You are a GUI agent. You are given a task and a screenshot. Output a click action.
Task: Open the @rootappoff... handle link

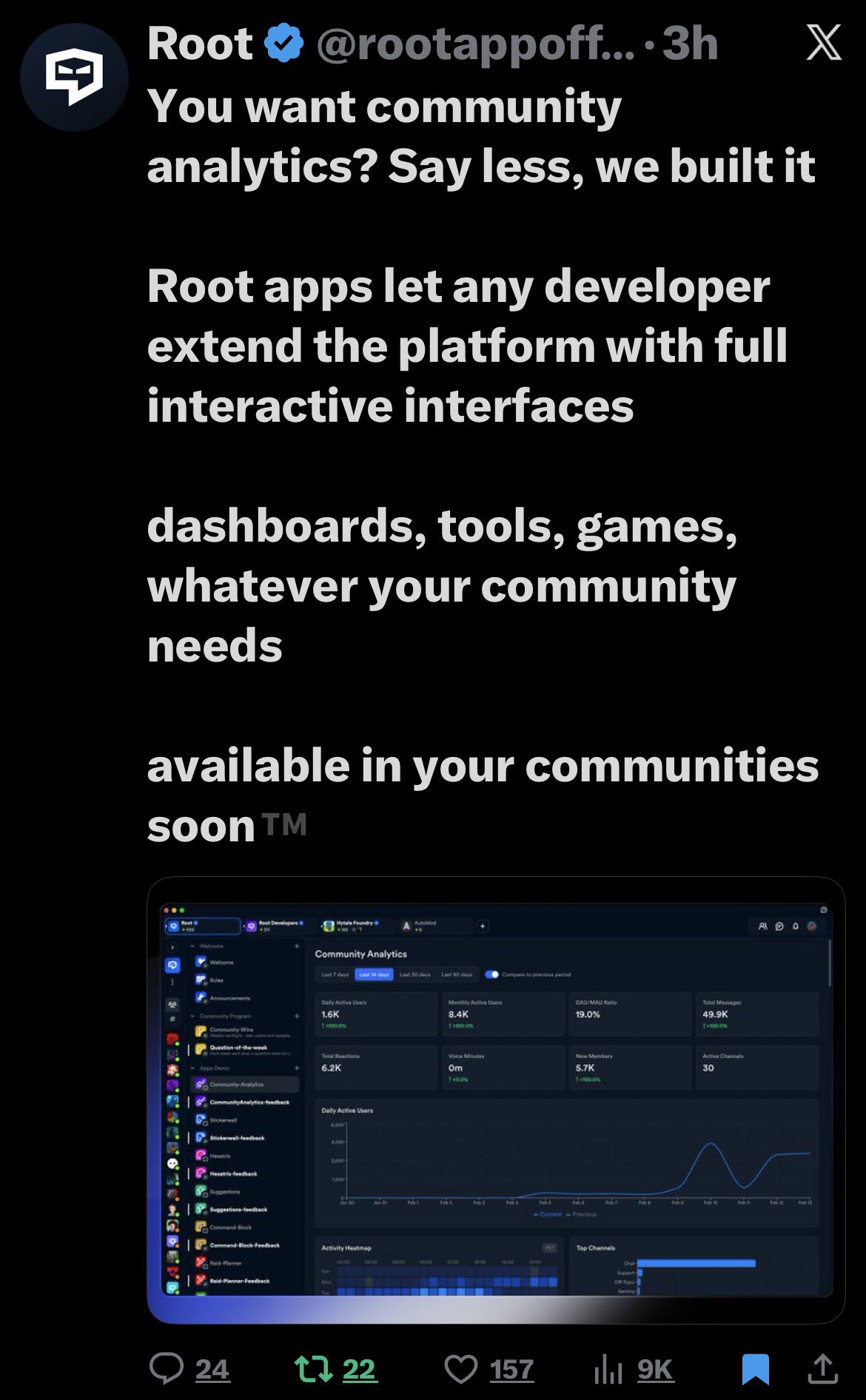475,44
